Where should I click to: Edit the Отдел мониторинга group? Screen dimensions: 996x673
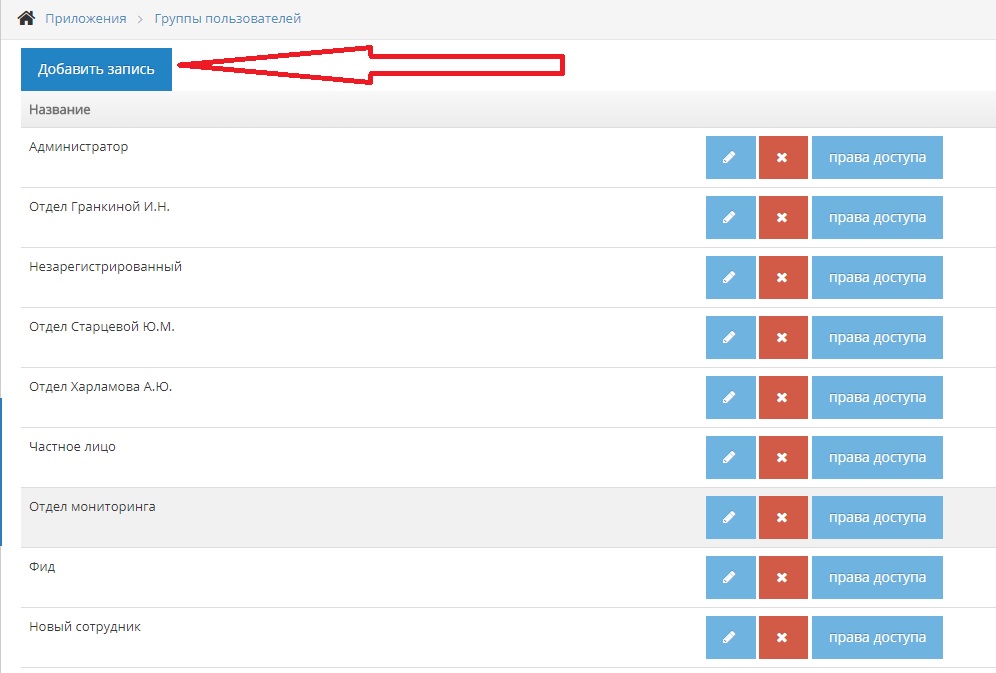[730, 518]
